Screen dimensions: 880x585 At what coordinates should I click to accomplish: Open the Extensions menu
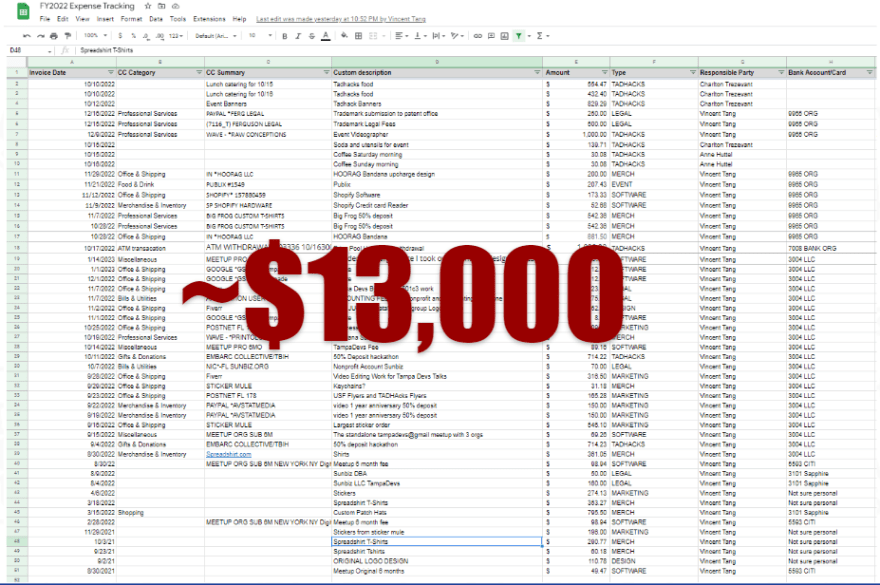(x=209, y=19)
